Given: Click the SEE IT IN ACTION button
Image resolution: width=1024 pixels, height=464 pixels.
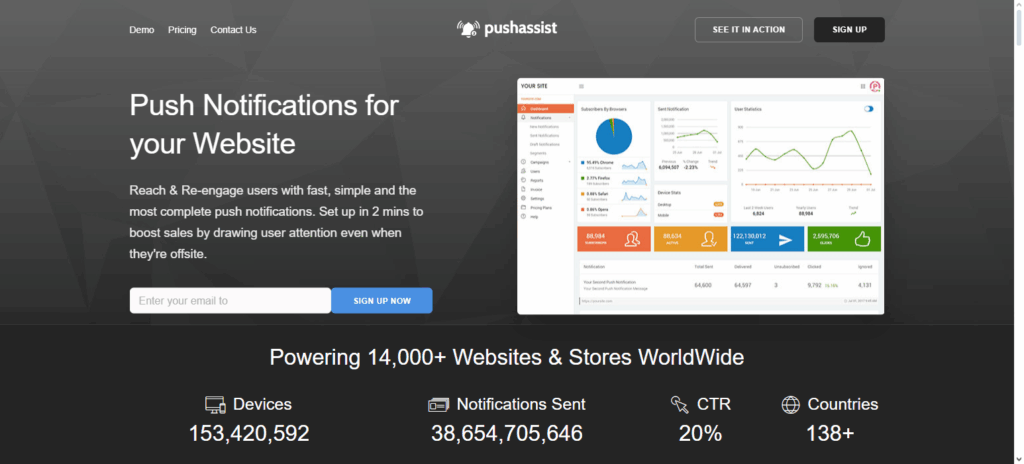Looking at the screenshot, I should (x=748, y=29).
